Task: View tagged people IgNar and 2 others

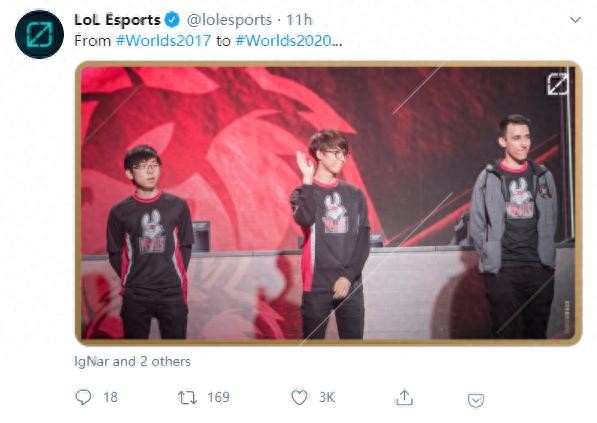Action: tap(132, 361)
